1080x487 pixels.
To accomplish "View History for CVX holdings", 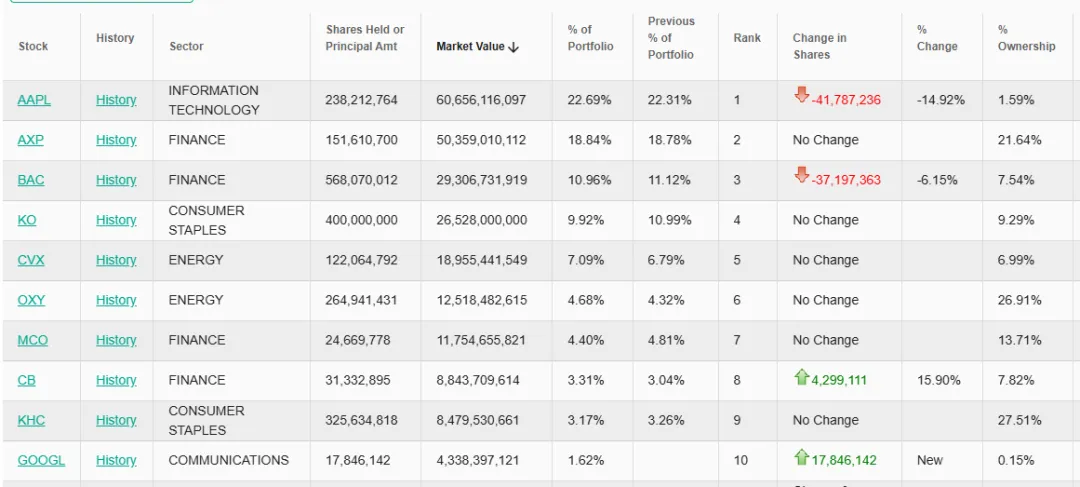I will (116, 260).
